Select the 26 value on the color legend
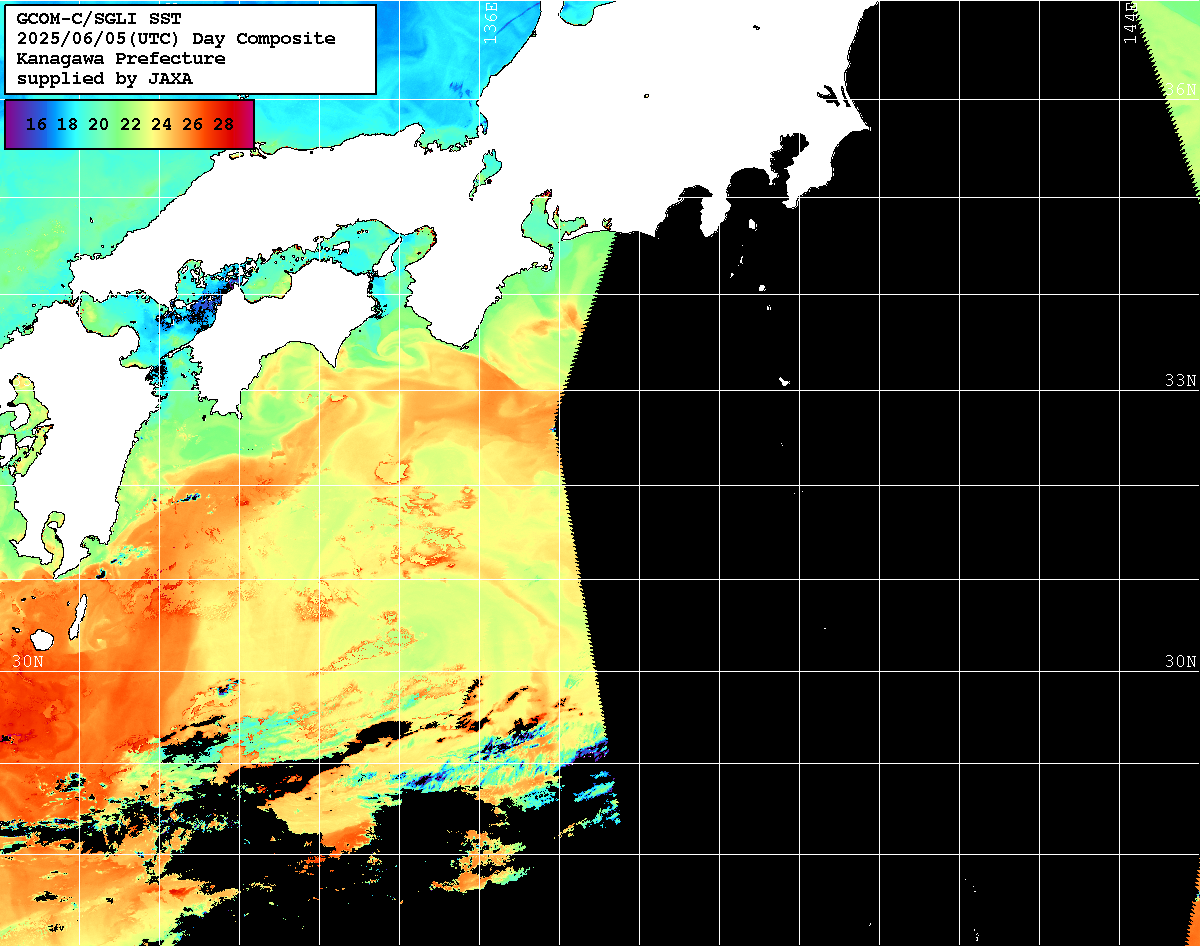This screenshot has height=946, width=1200. 192,125
